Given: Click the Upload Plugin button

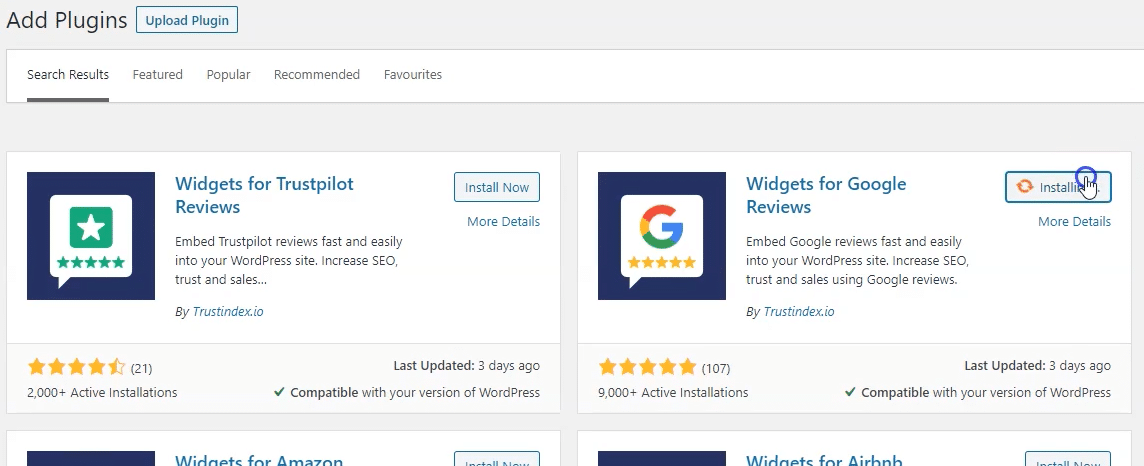Looking at the screenshot, I should [187, 20].
